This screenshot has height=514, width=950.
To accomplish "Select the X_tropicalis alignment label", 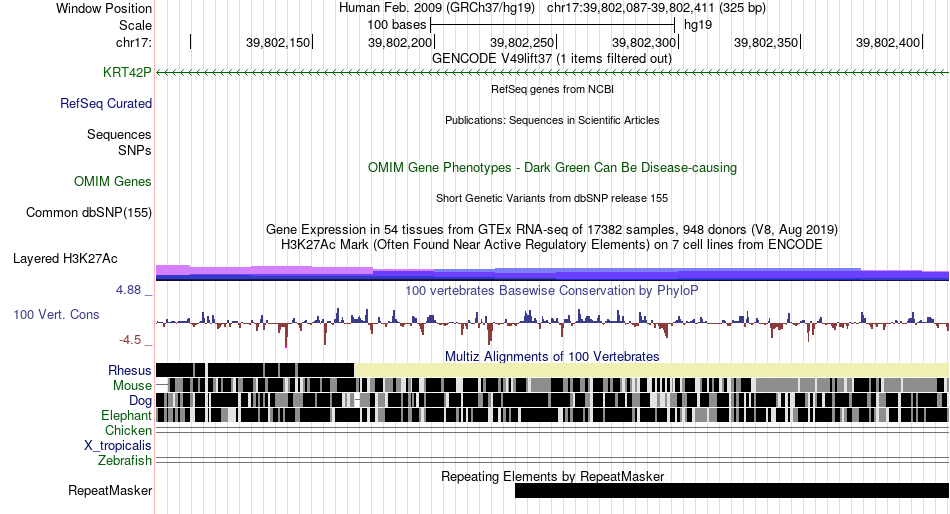I will click(x=118, y=446).
